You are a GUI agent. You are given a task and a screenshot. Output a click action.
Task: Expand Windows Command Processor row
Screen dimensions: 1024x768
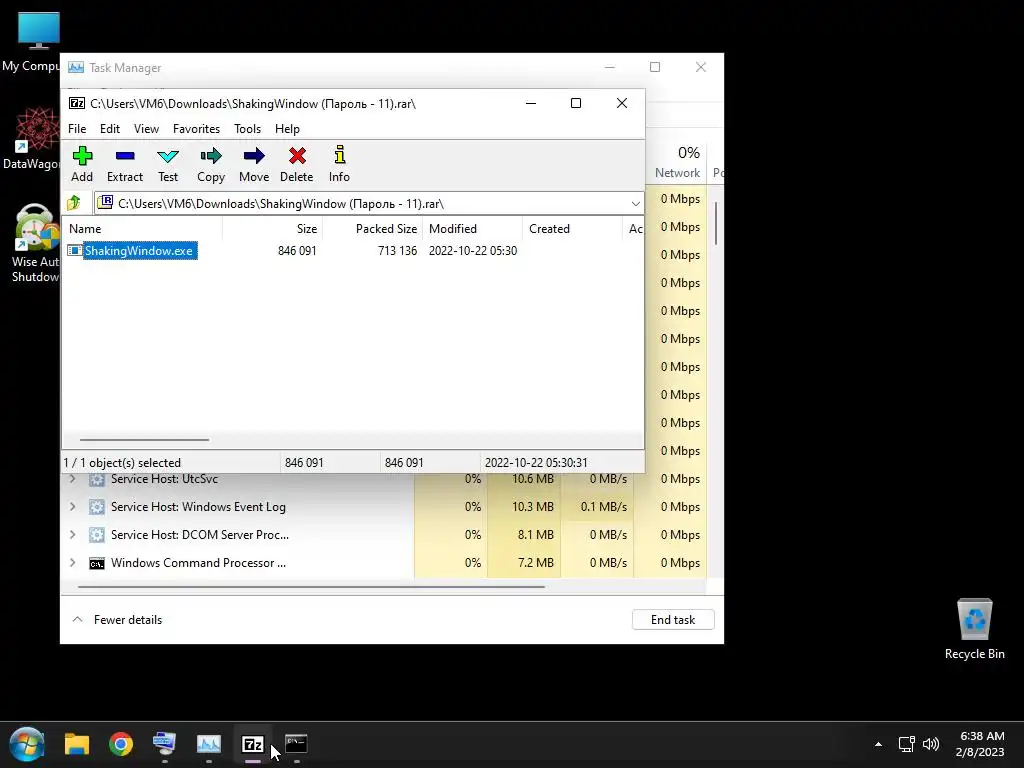click(72, 563)
